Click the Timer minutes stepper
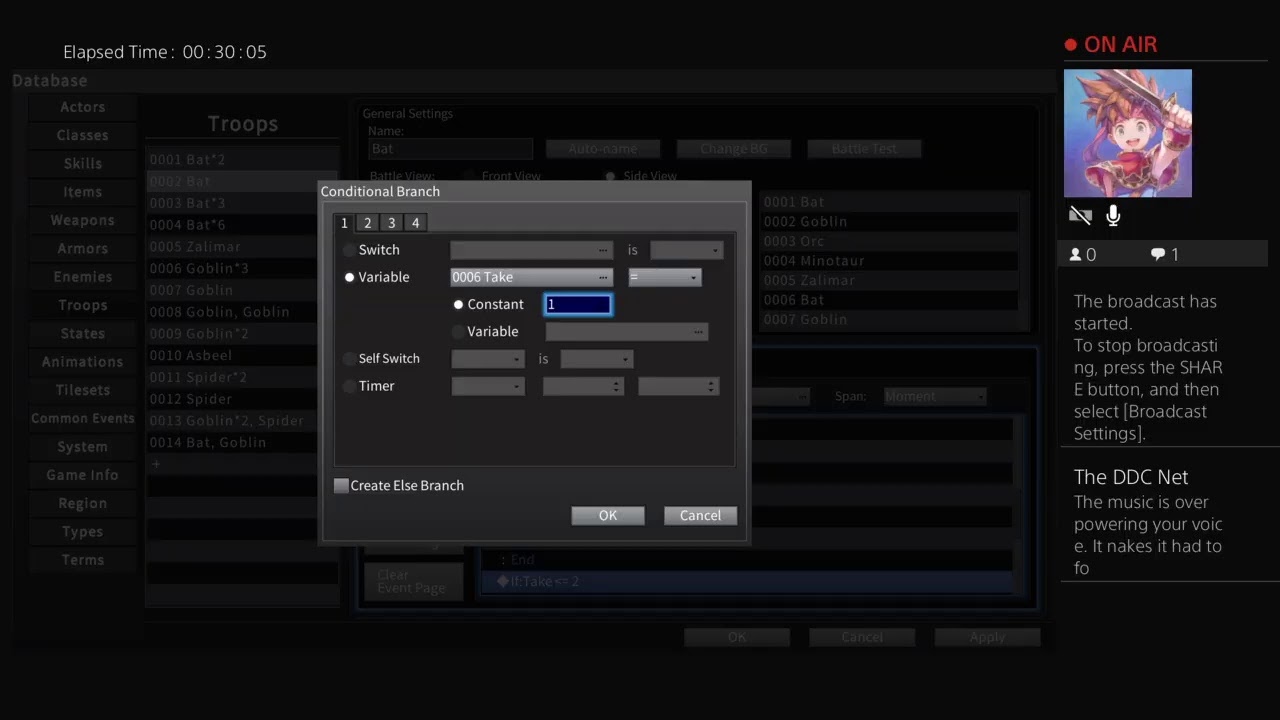Image resolution: width=1280 pixels, height=720 pixels. coord(583,386)
